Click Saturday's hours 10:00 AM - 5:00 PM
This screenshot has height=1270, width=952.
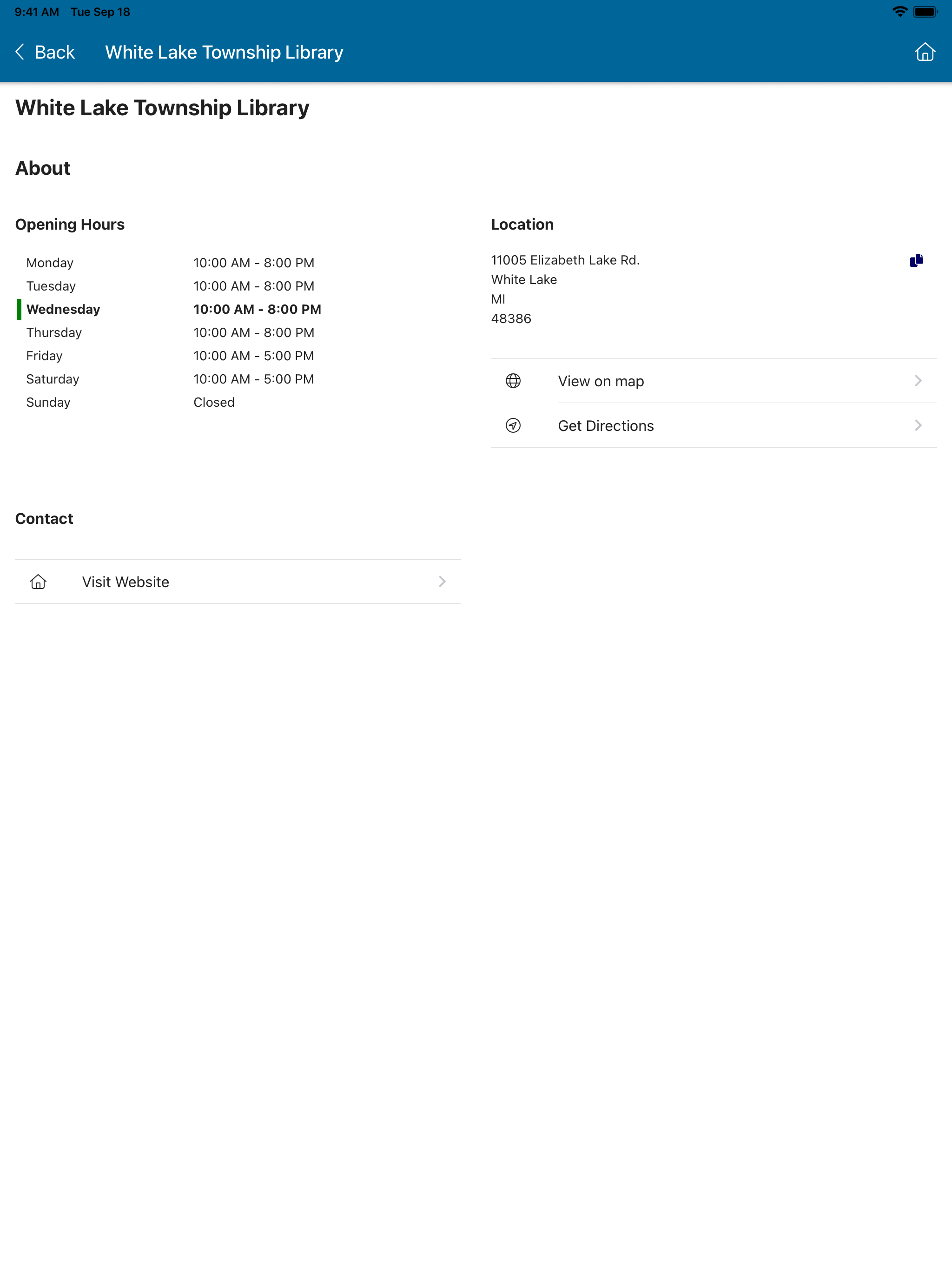click(x=254, y=379)
